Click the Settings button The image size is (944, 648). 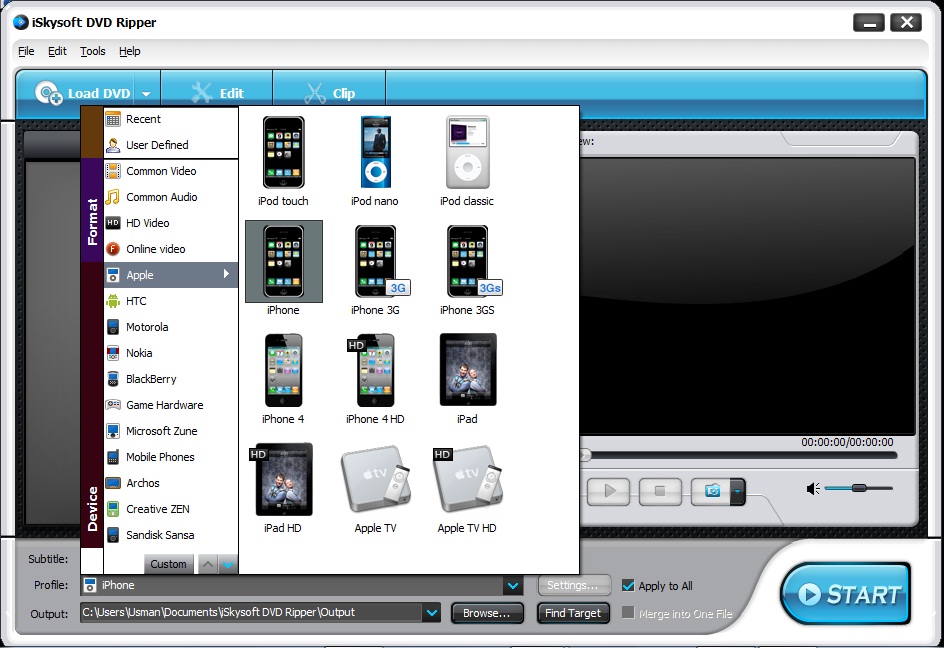pyautogui.click(x=573, y=585)
